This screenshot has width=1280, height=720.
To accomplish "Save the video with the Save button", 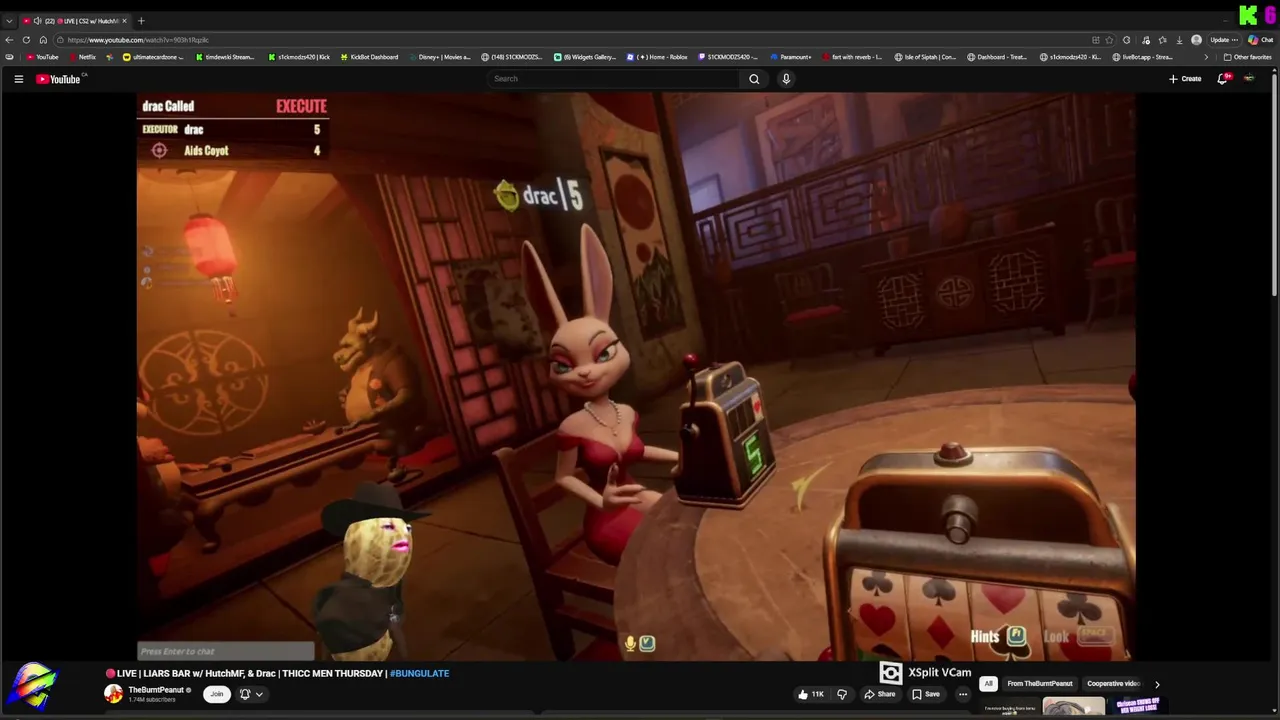I will (925, 694).
